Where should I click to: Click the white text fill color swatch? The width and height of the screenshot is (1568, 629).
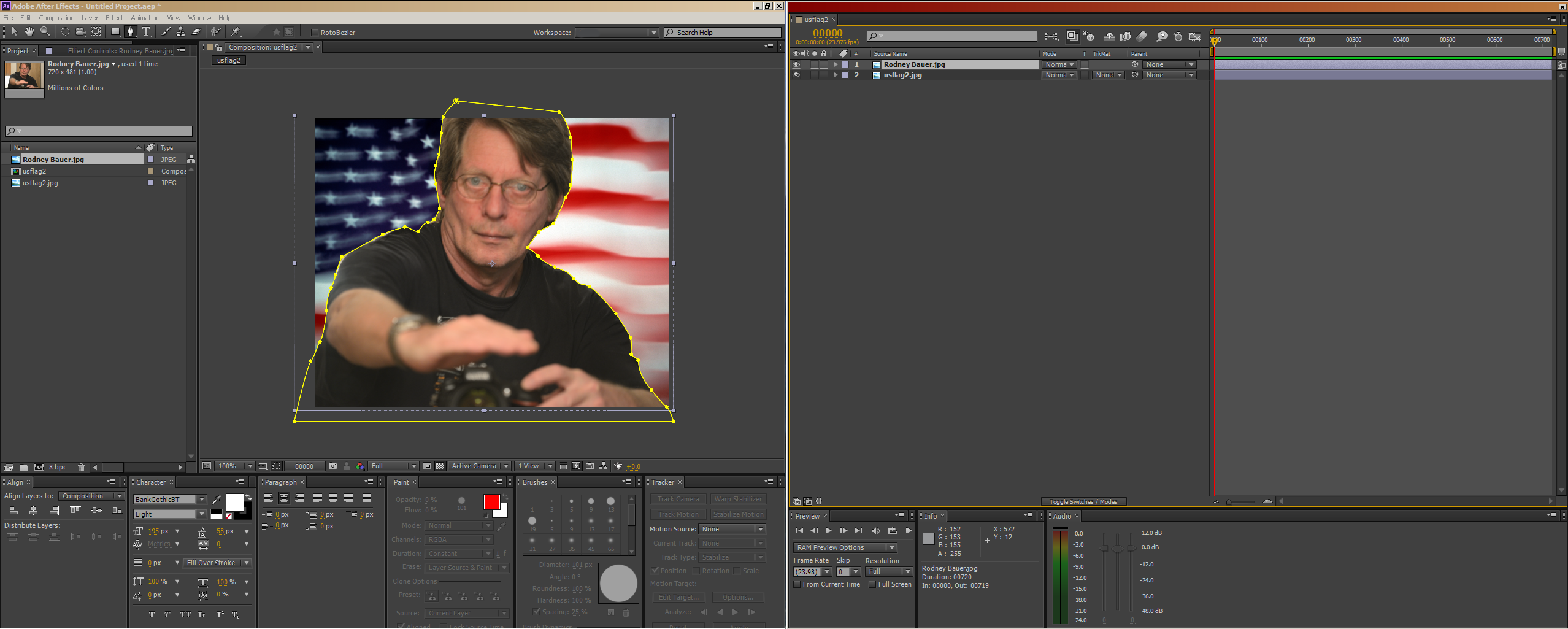[x=234, y=503]
